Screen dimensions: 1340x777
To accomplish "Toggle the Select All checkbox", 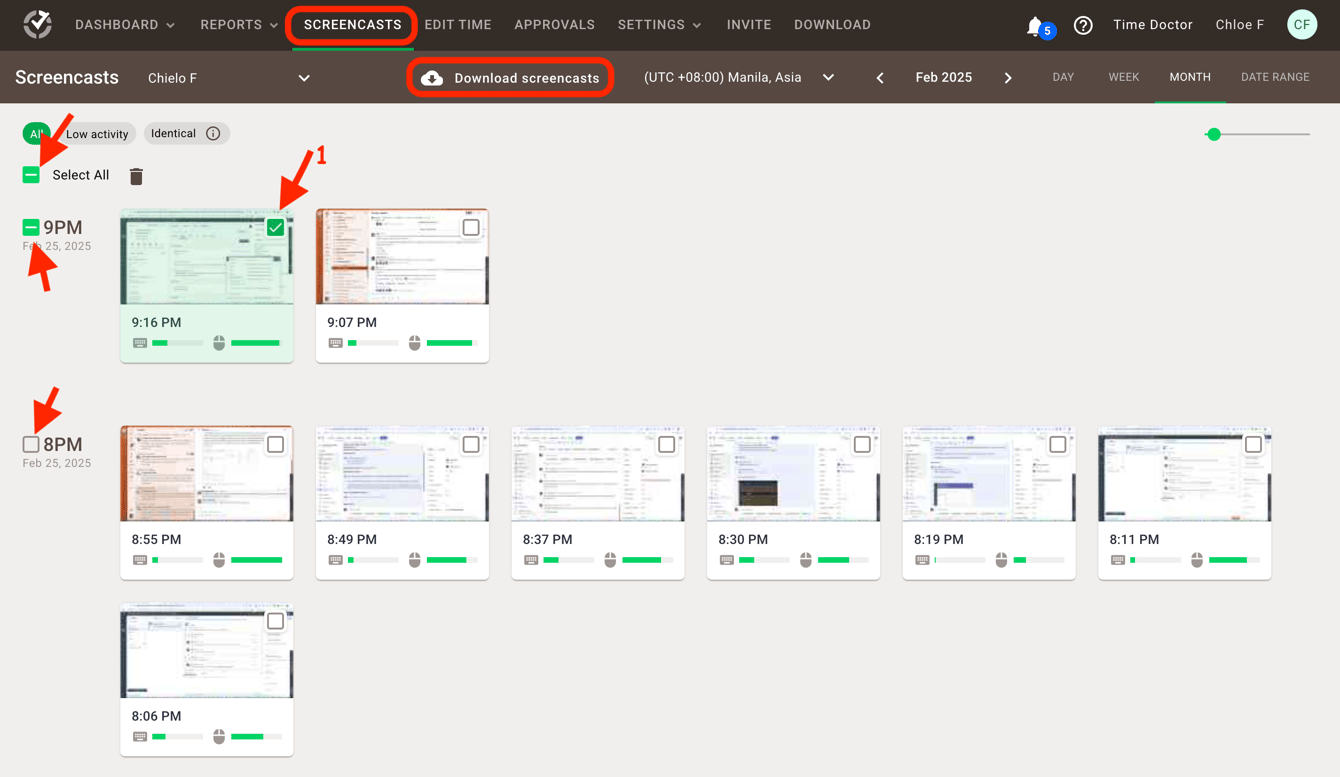I will coord(30,174).
